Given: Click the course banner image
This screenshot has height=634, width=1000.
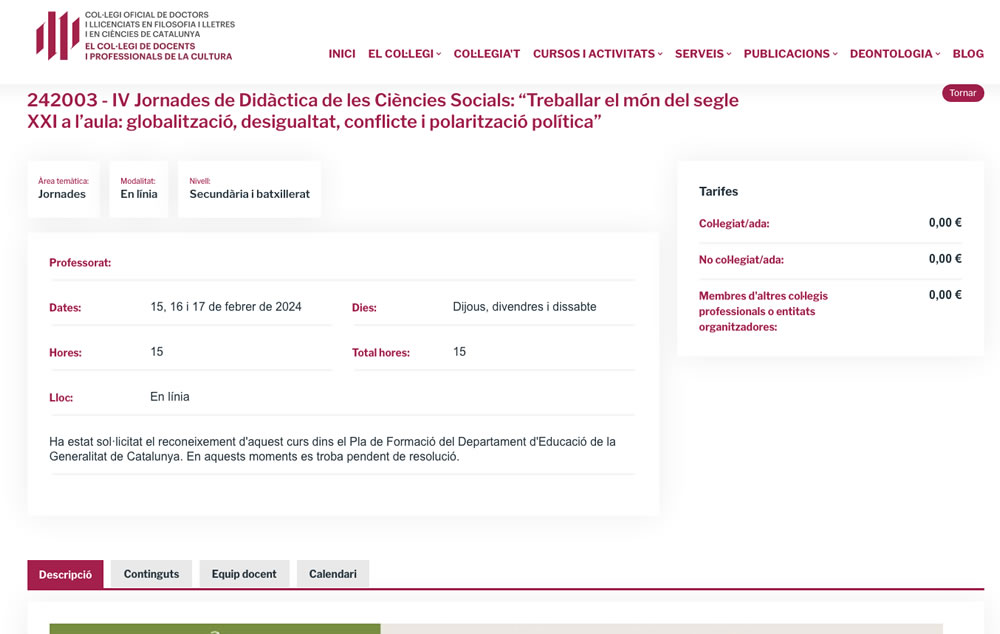Looking at the screenshot, I should click(495, 628).
